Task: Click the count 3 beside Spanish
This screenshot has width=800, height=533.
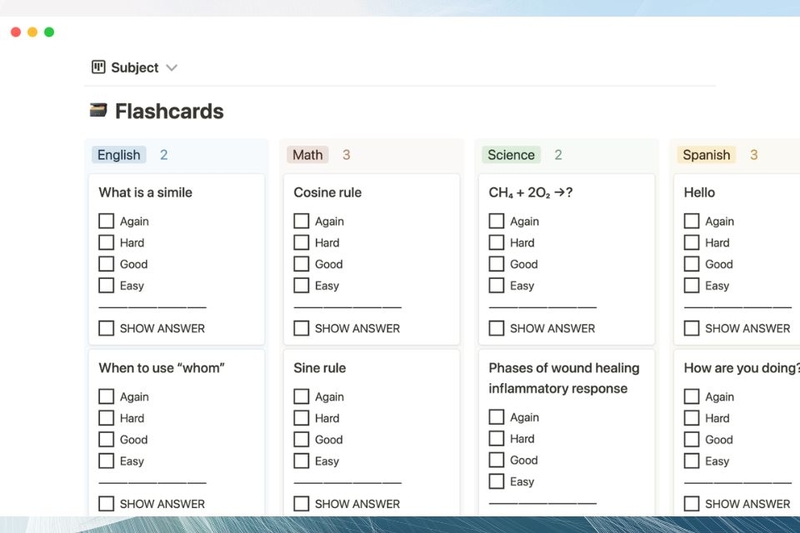Action: coord(754,155)
